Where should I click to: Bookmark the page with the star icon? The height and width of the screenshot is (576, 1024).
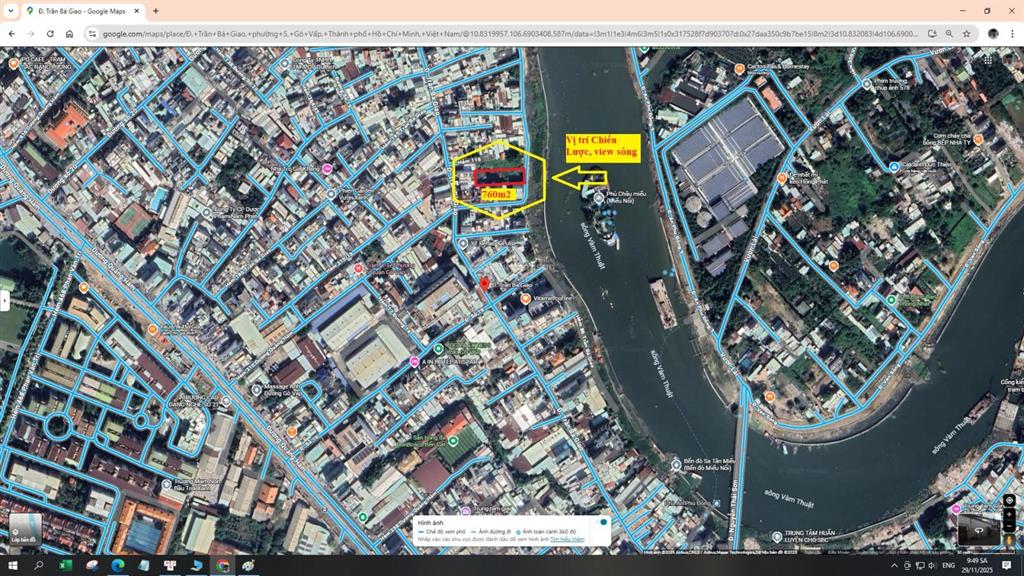point(965,34)
